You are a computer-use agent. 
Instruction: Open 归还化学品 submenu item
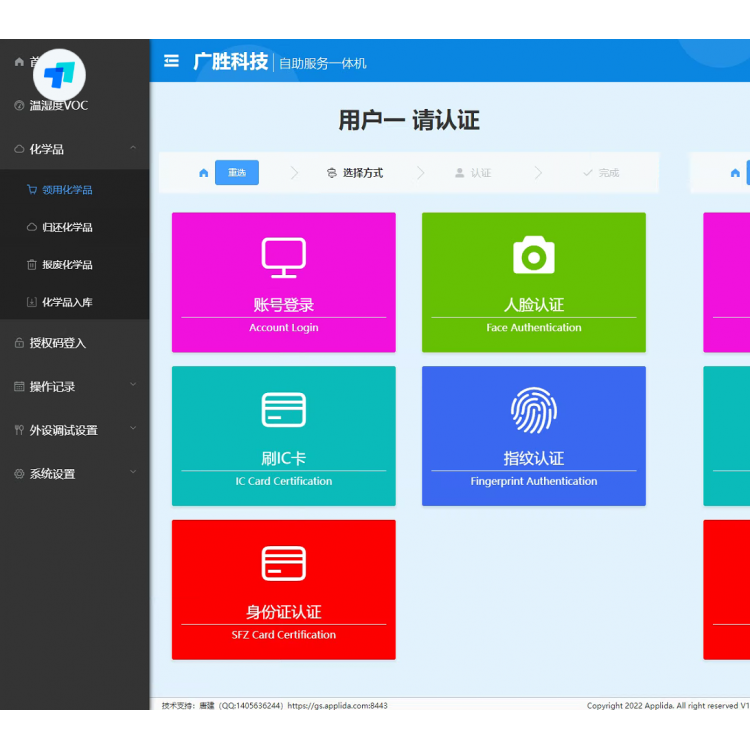click(67, 227)
